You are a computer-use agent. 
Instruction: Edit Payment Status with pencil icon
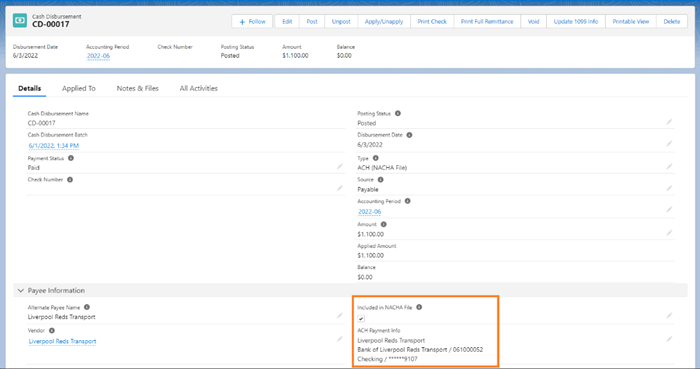point(340,166)
